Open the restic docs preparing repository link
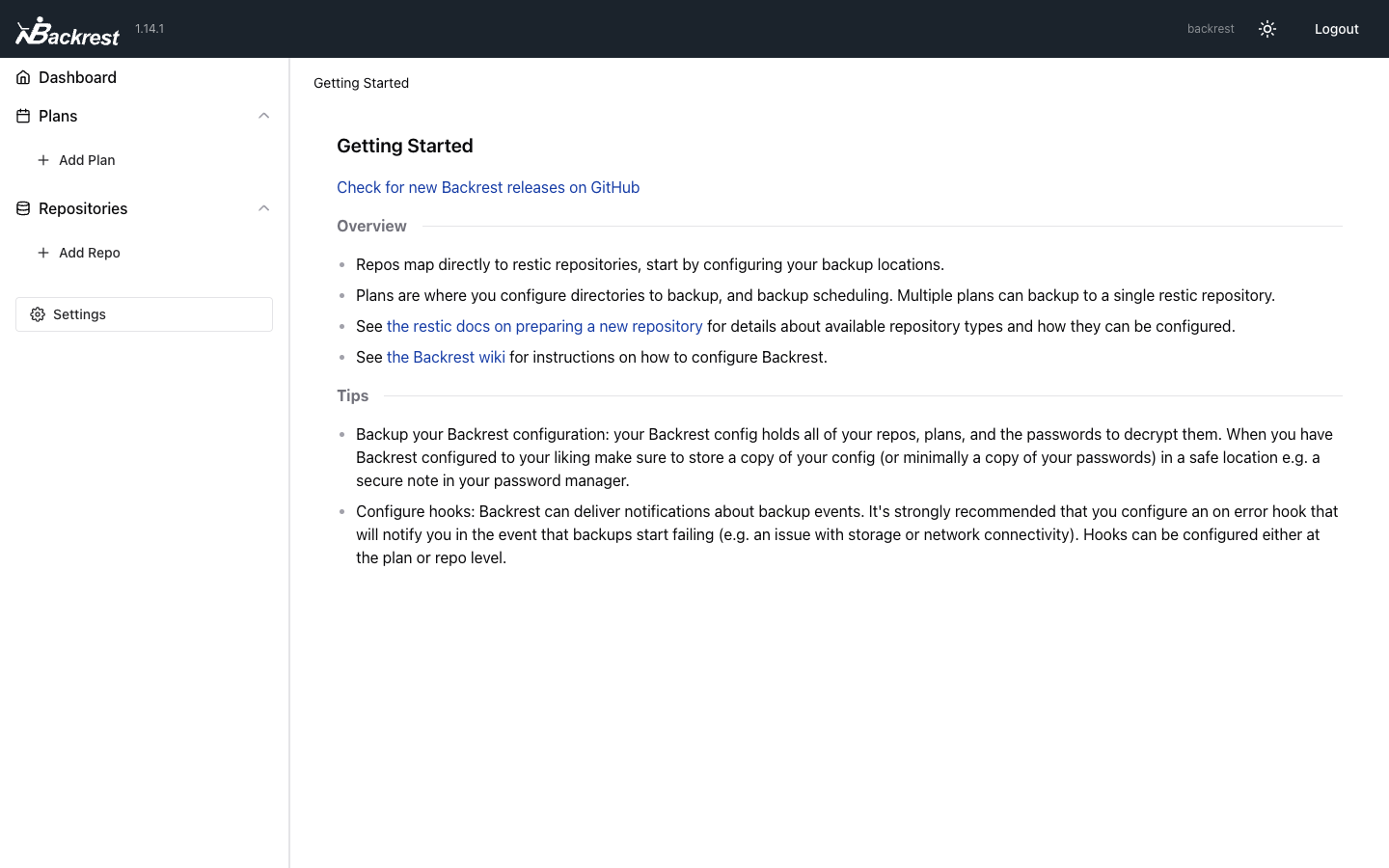Viewport: 1389px width, 868px height. [544, 326]
